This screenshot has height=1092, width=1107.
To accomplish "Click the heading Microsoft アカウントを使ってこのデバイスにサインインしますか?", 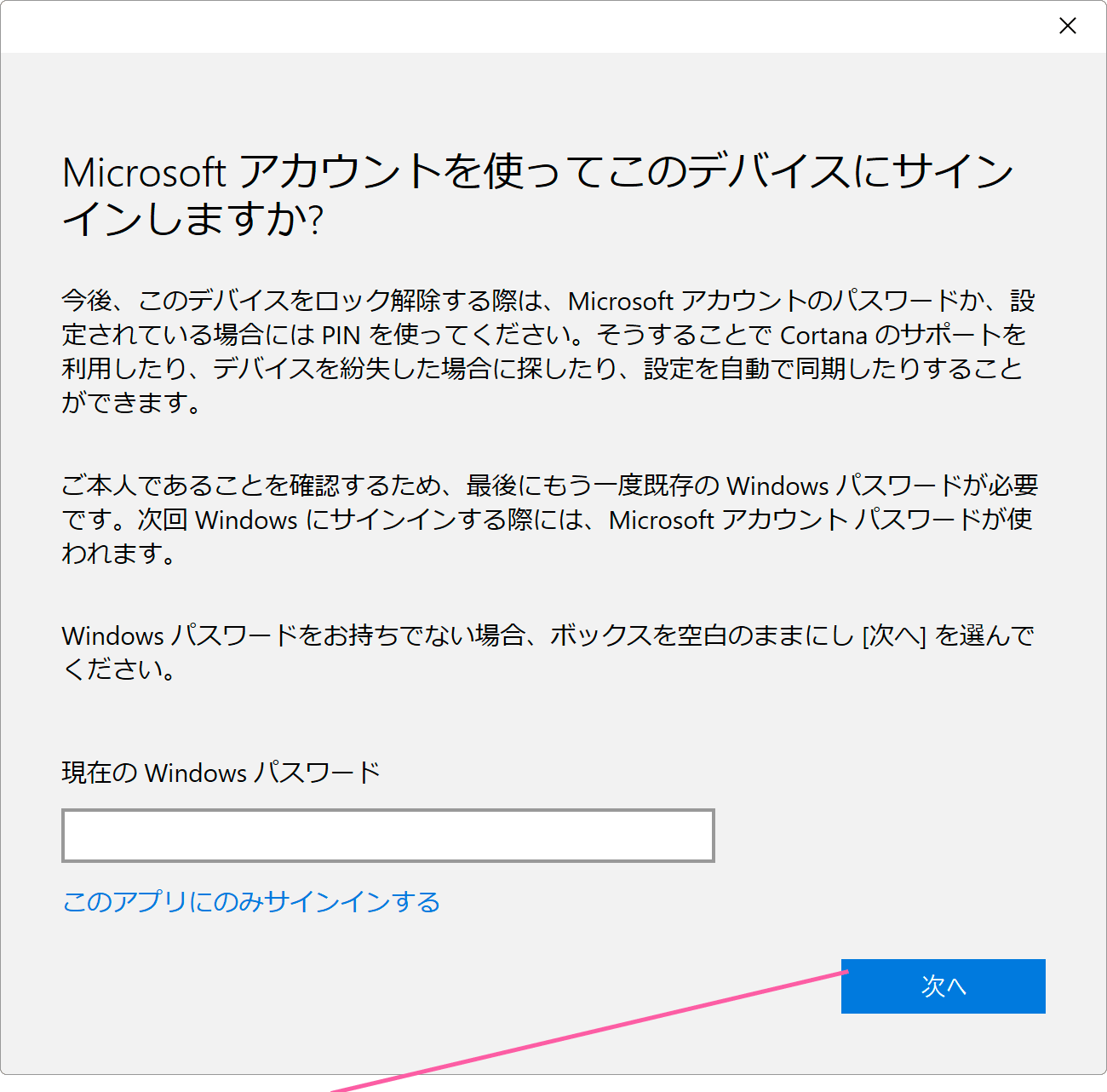I will point(538,195).
